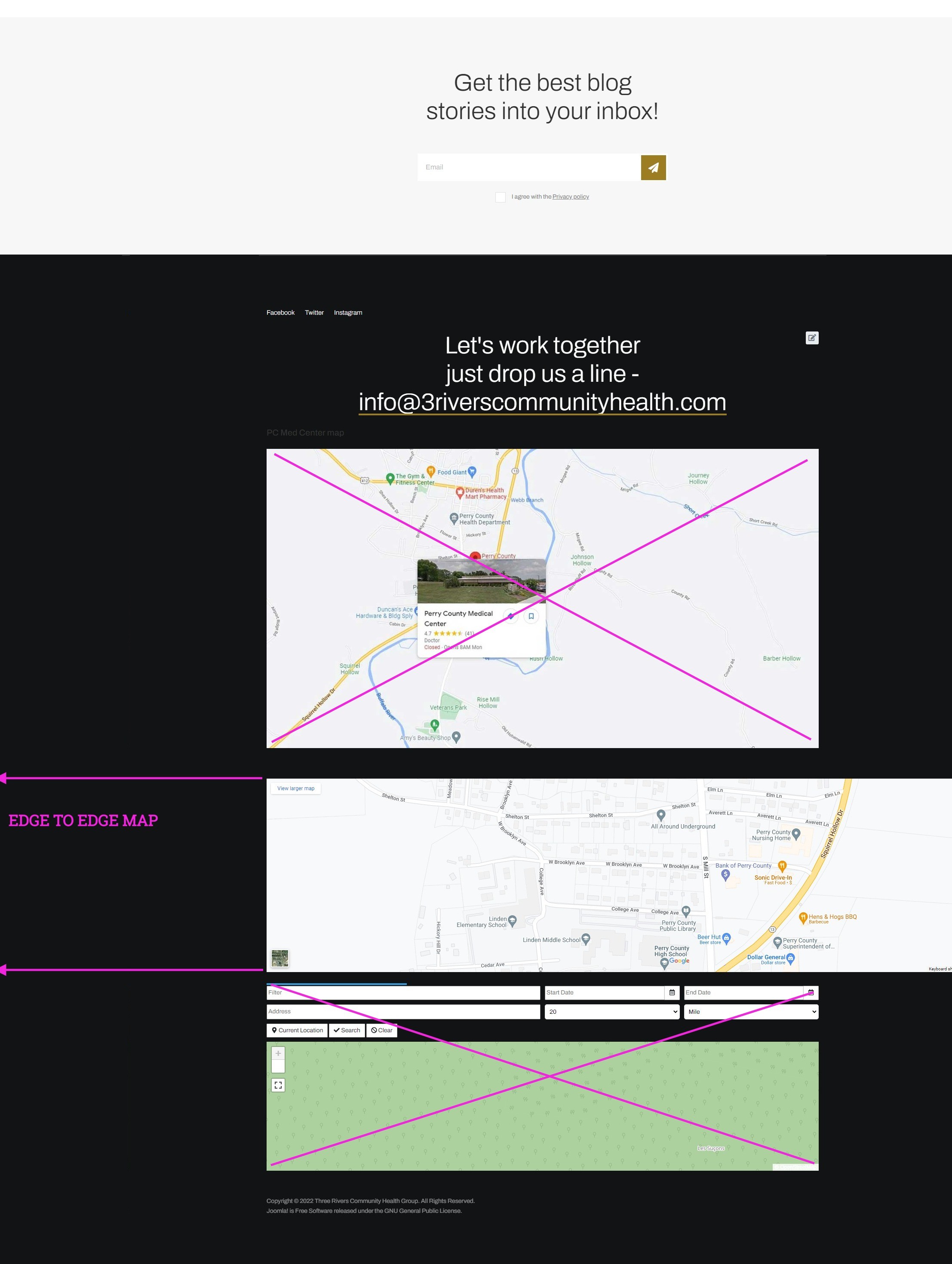Click the save bookmark icon on map card

pos(531,616)
